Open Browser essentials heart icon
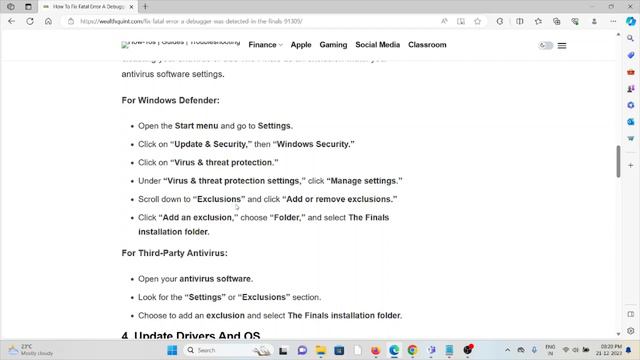Viewport: 640px width, 360px height. 575,21
